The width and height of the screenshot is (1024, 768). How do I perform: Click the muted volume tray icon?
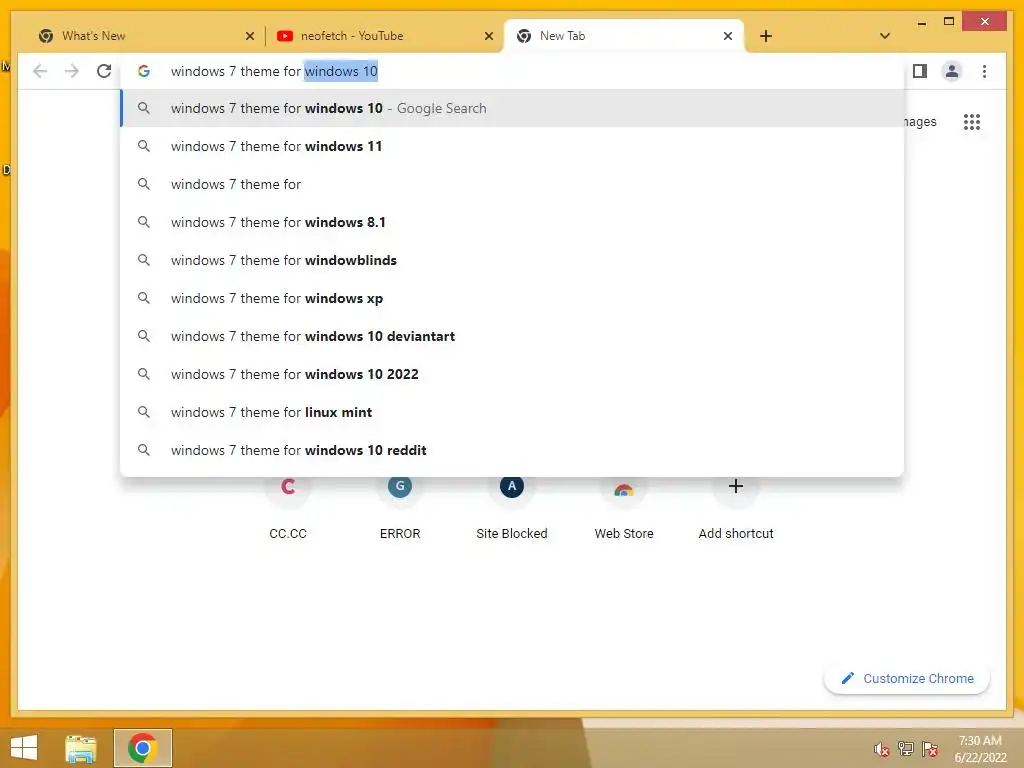pos(881,749)
